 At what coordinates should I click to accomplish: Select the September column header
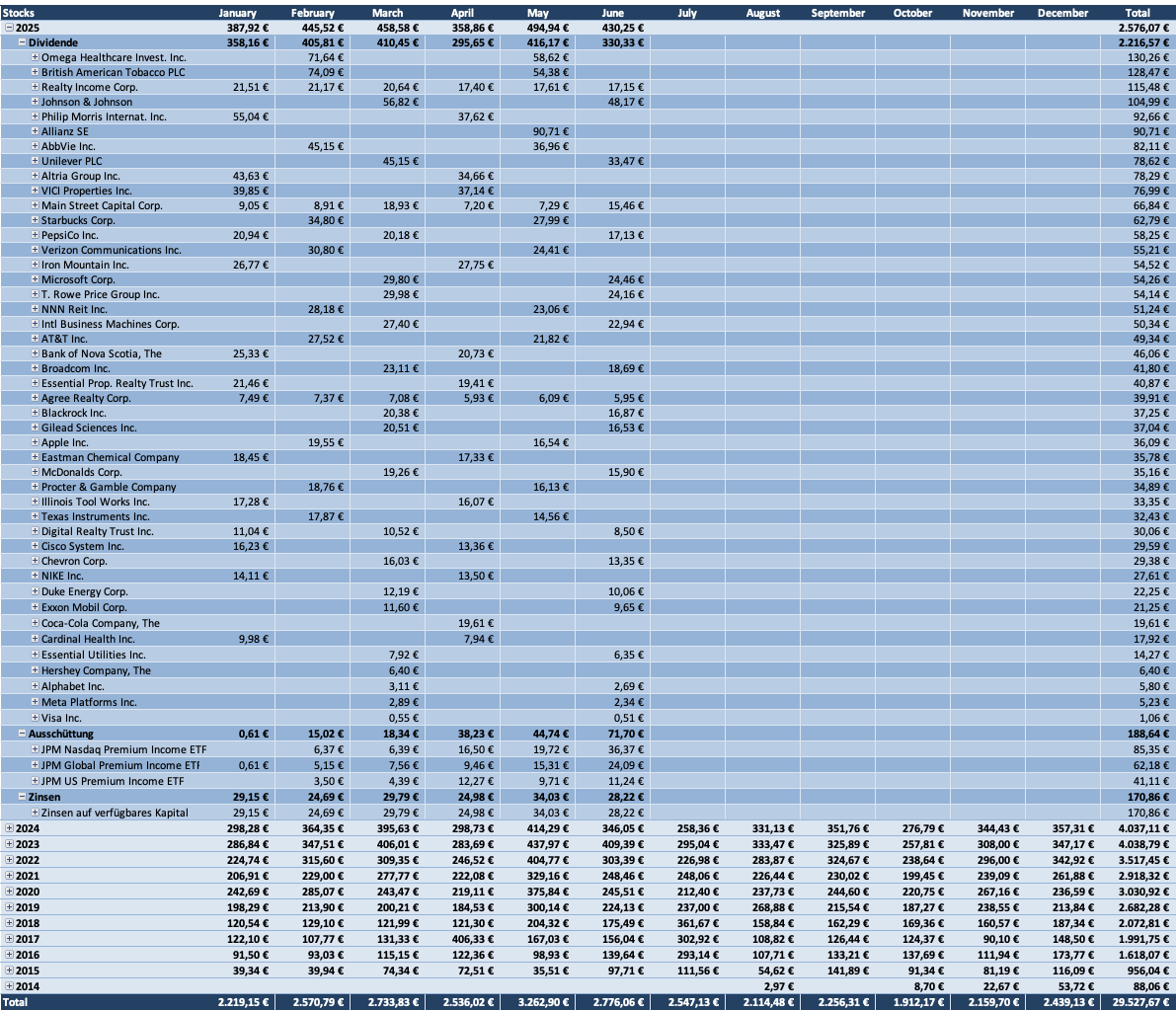tap(837, 13)
